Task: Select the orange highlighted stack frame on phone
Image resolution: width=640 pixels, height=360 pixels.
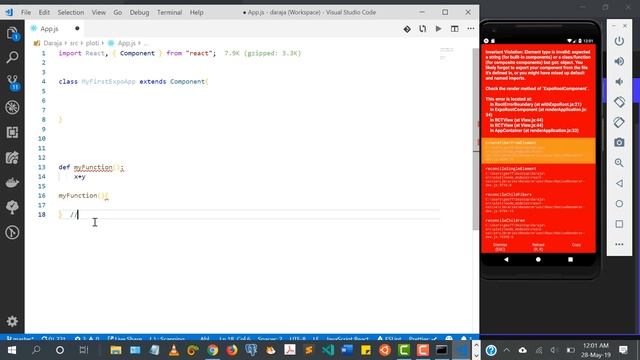Action: click(538, 151)
